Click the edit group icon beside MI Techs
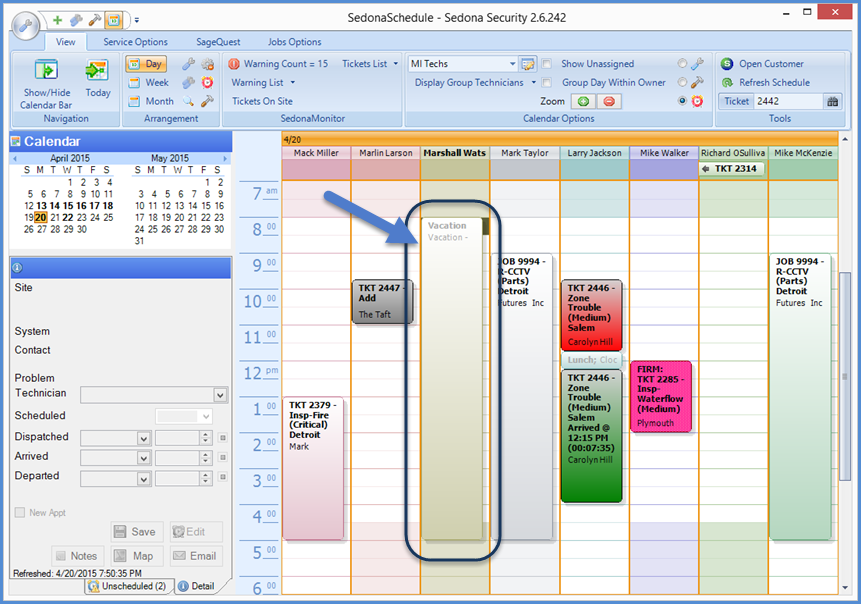Viewport: 861px width, 604px height. [528, 64]
